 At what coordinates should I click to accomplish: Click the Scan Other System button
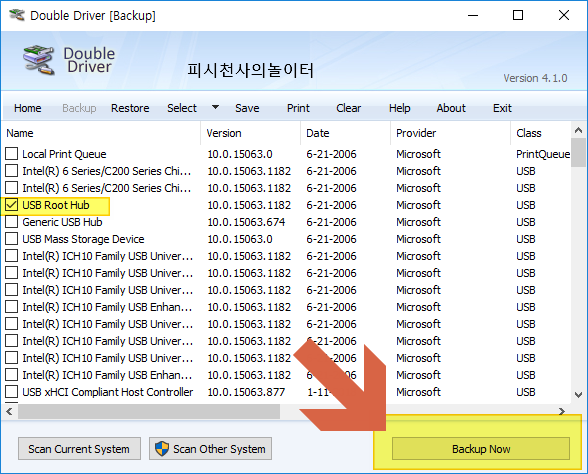pyautogui.click(x=210, y=448)
